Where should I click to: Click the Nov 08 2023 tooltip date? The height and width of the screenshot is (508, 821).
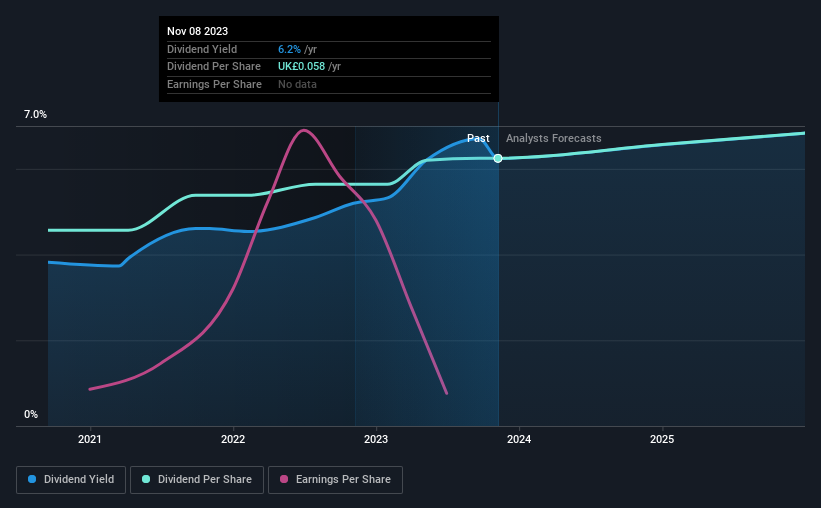[197, 31]
